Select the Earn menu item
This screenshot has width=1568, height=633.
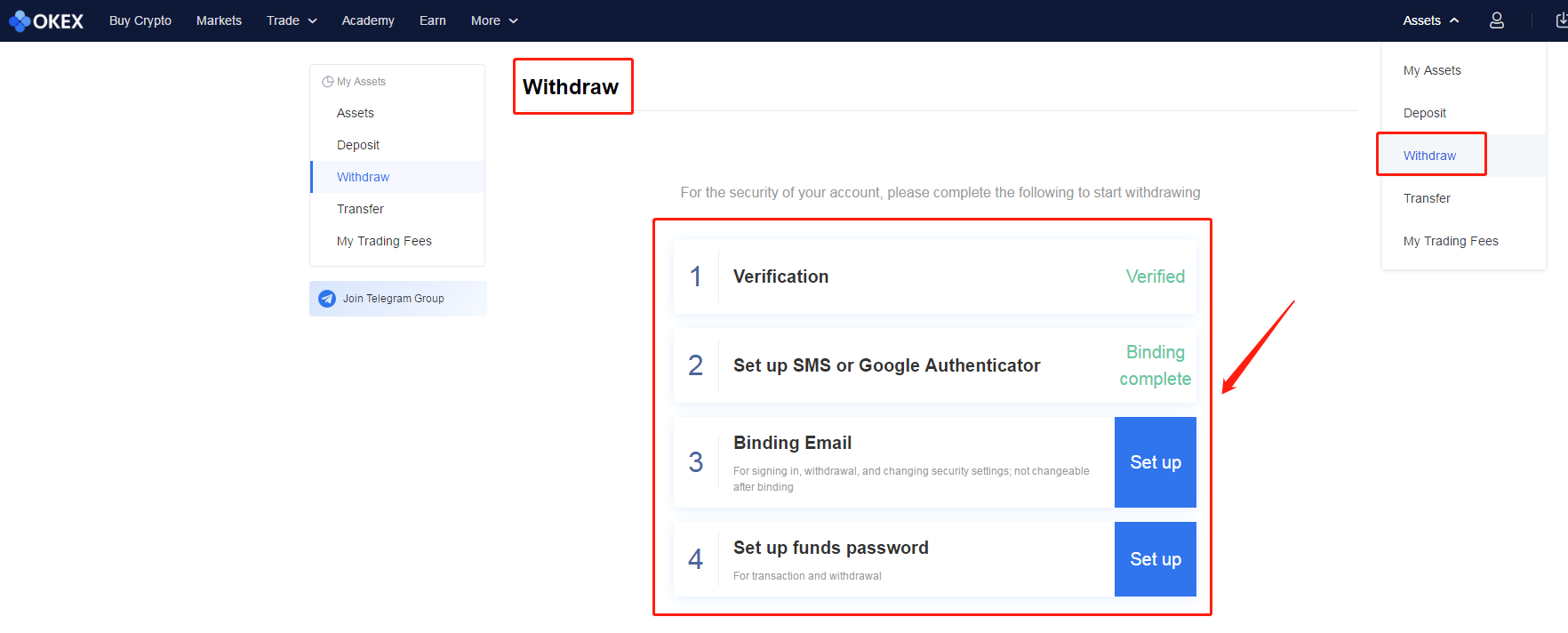point(433,20)
